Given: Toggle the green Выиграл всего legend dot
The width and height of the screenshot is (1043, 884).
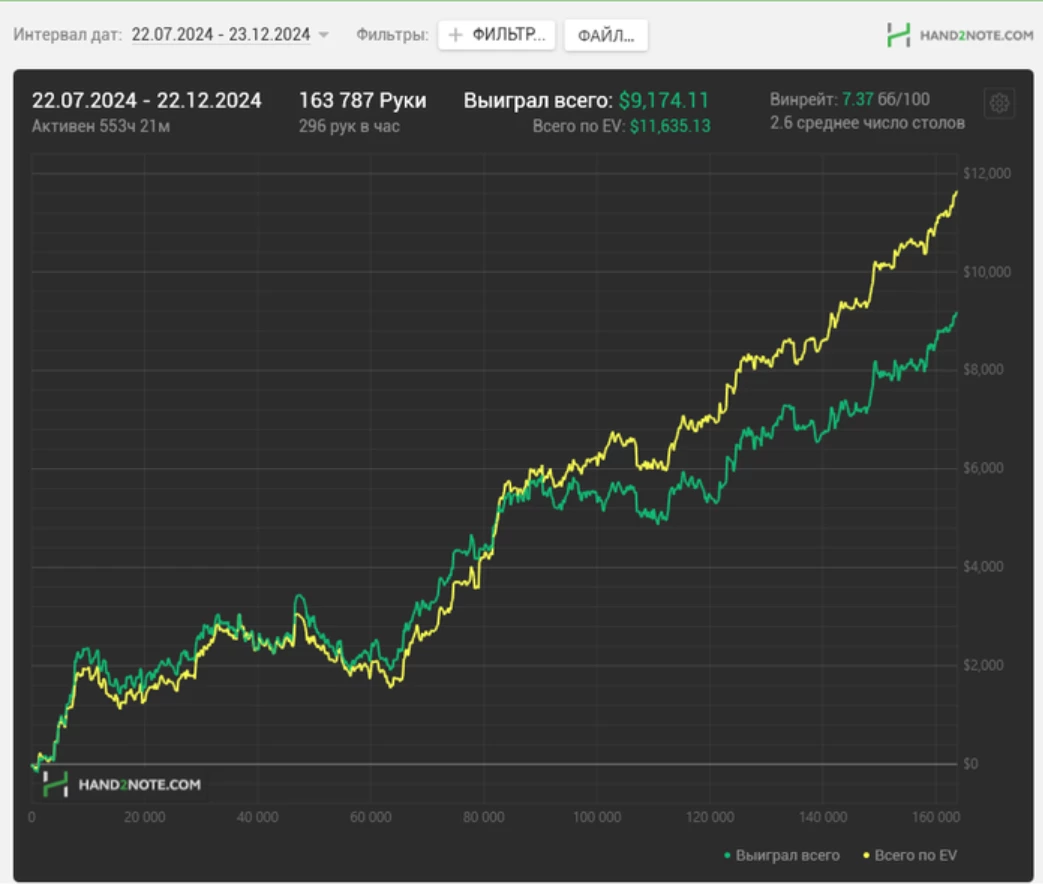Looking at the screenshot, I should (x=727, y=855).
